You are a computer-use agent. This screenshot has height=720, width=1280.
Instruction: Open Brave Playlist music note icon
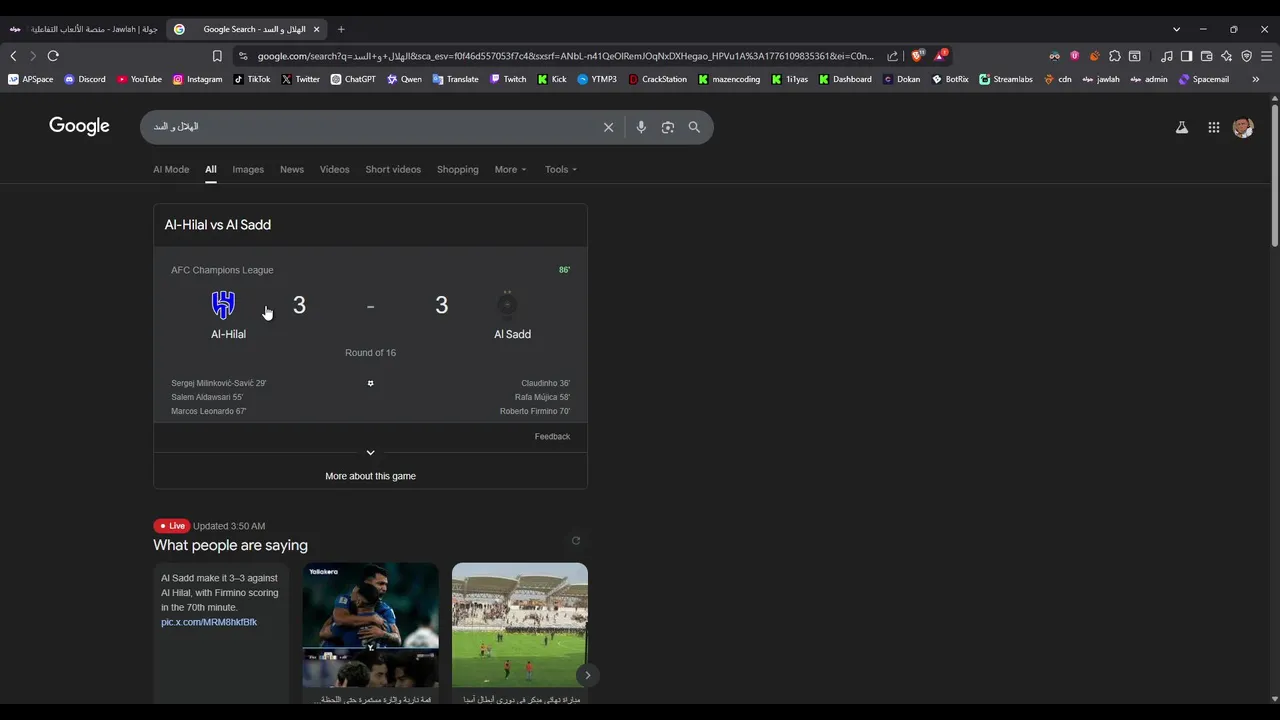coord(1166,56)
